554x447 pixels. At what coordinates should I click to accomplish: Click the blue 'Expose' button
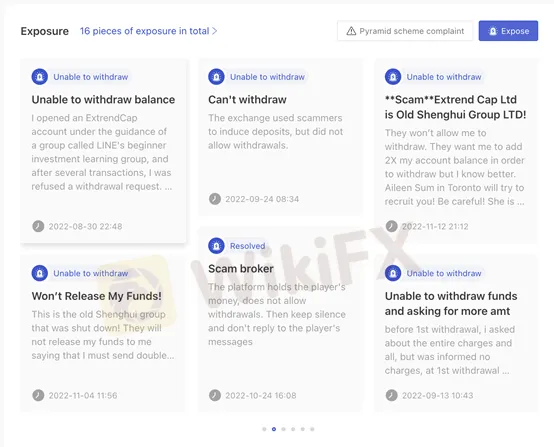pyautogui.click(x=508, y=31)
